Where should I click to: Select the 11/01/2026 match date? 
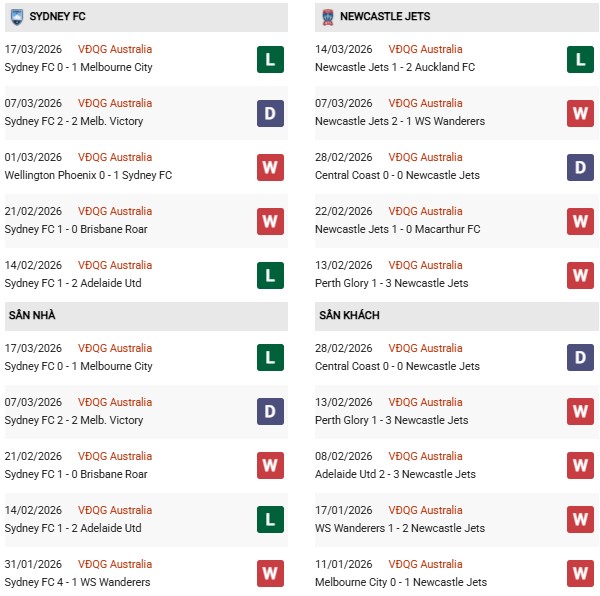tap(343, 564)
